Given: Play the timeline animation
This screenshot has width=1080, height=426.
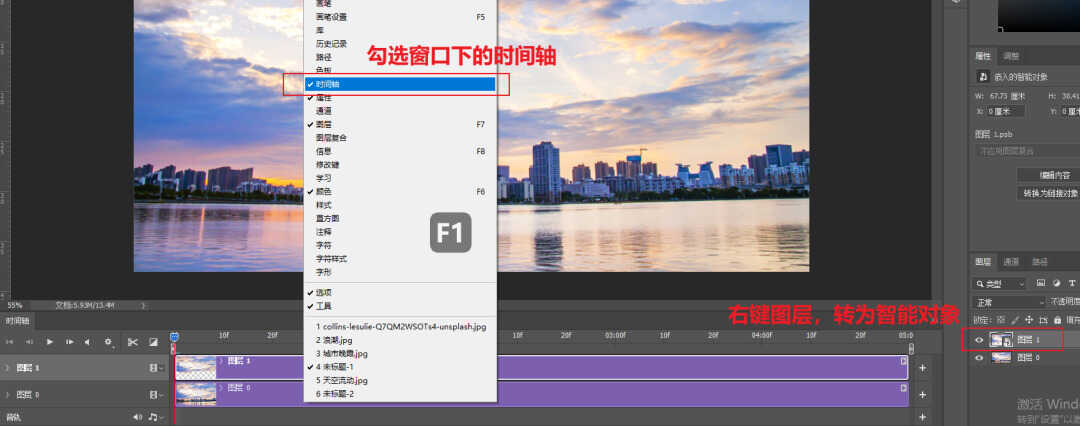Looking at the screenshot, I should tap(50, 342).
